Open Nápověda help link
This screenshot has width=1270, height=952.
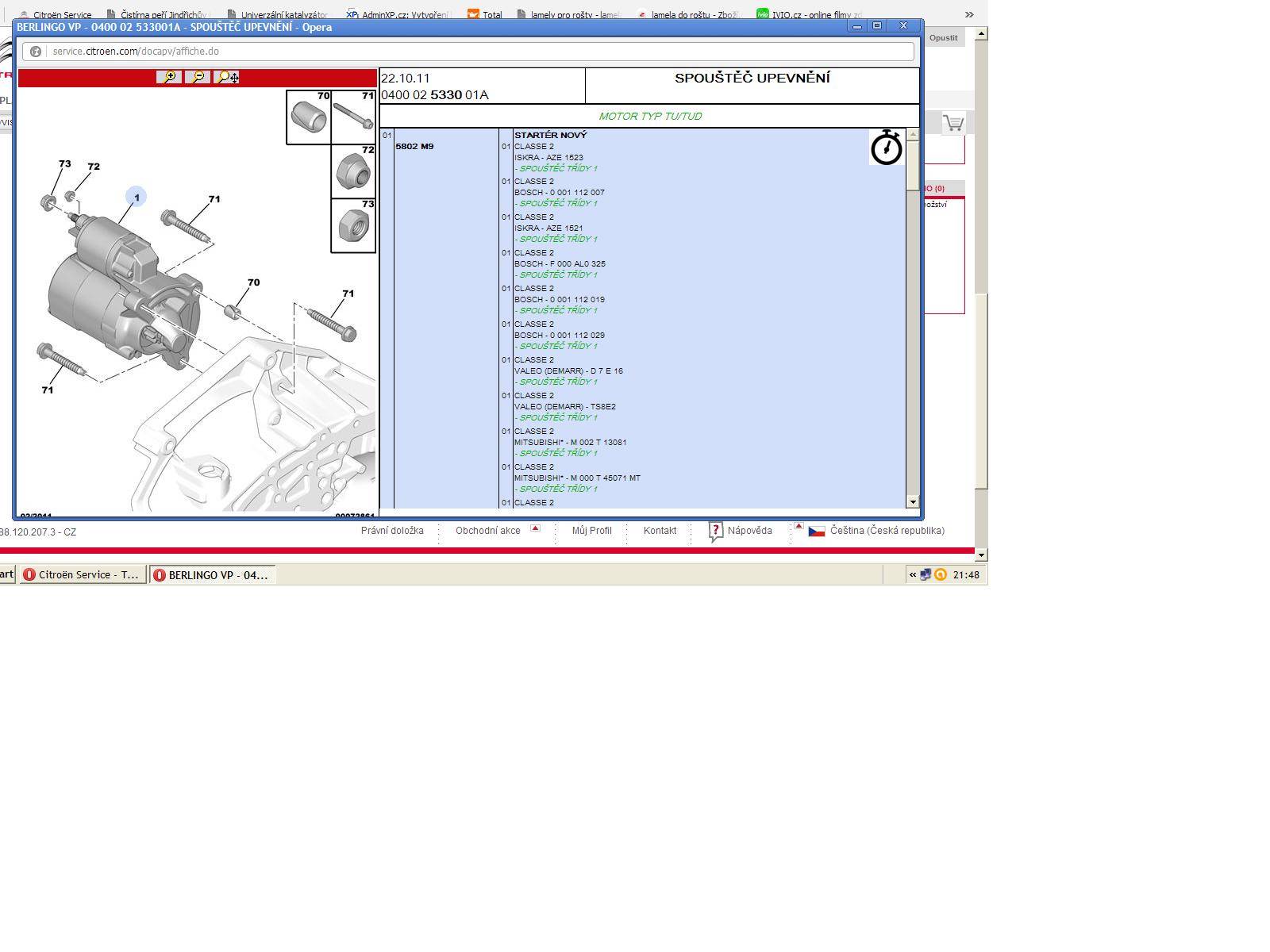pos(750,531)
